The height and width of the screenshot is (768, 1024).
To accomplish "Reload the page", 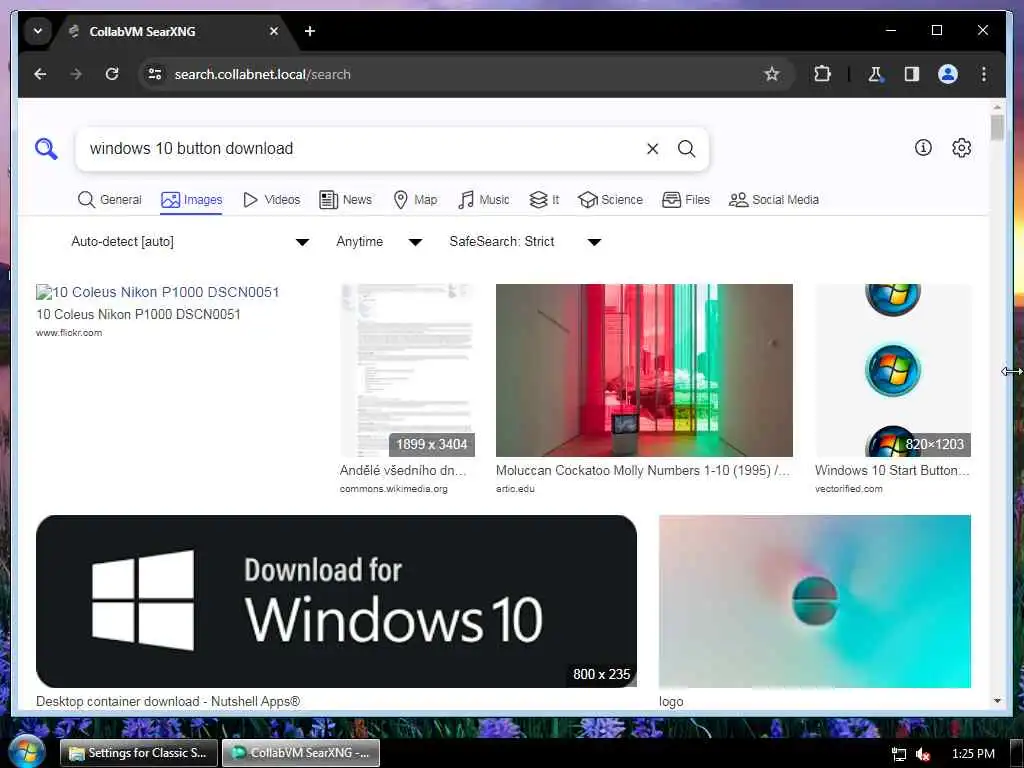I will (x=112, y=74).
